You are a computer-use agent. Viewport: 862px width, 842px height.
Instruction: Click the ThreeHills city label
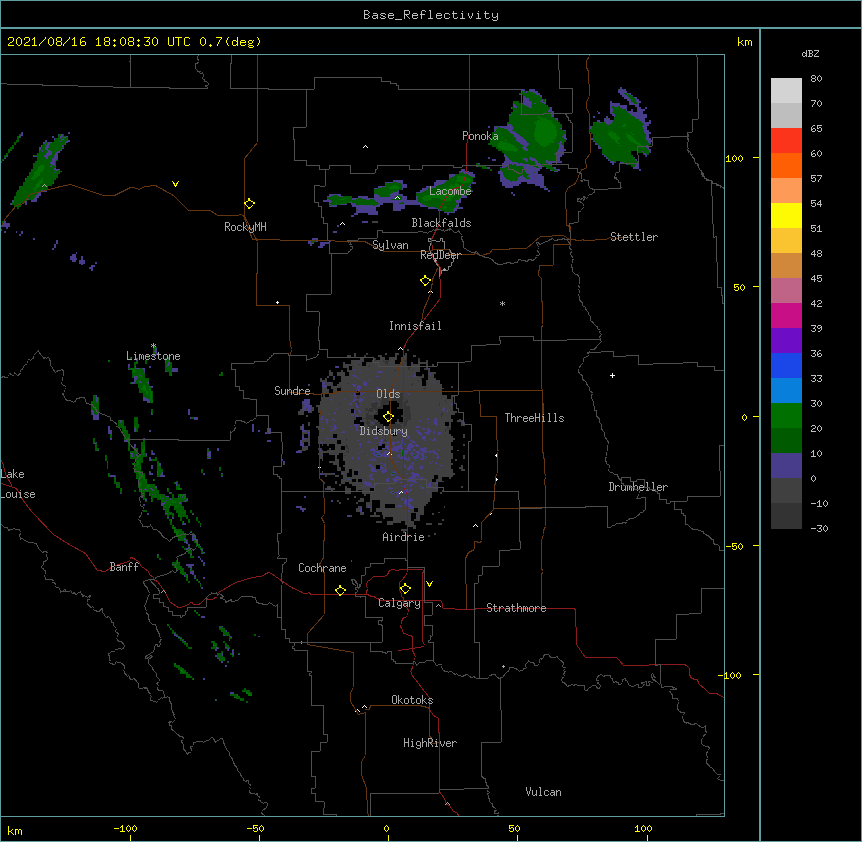(x=534, y=418)
